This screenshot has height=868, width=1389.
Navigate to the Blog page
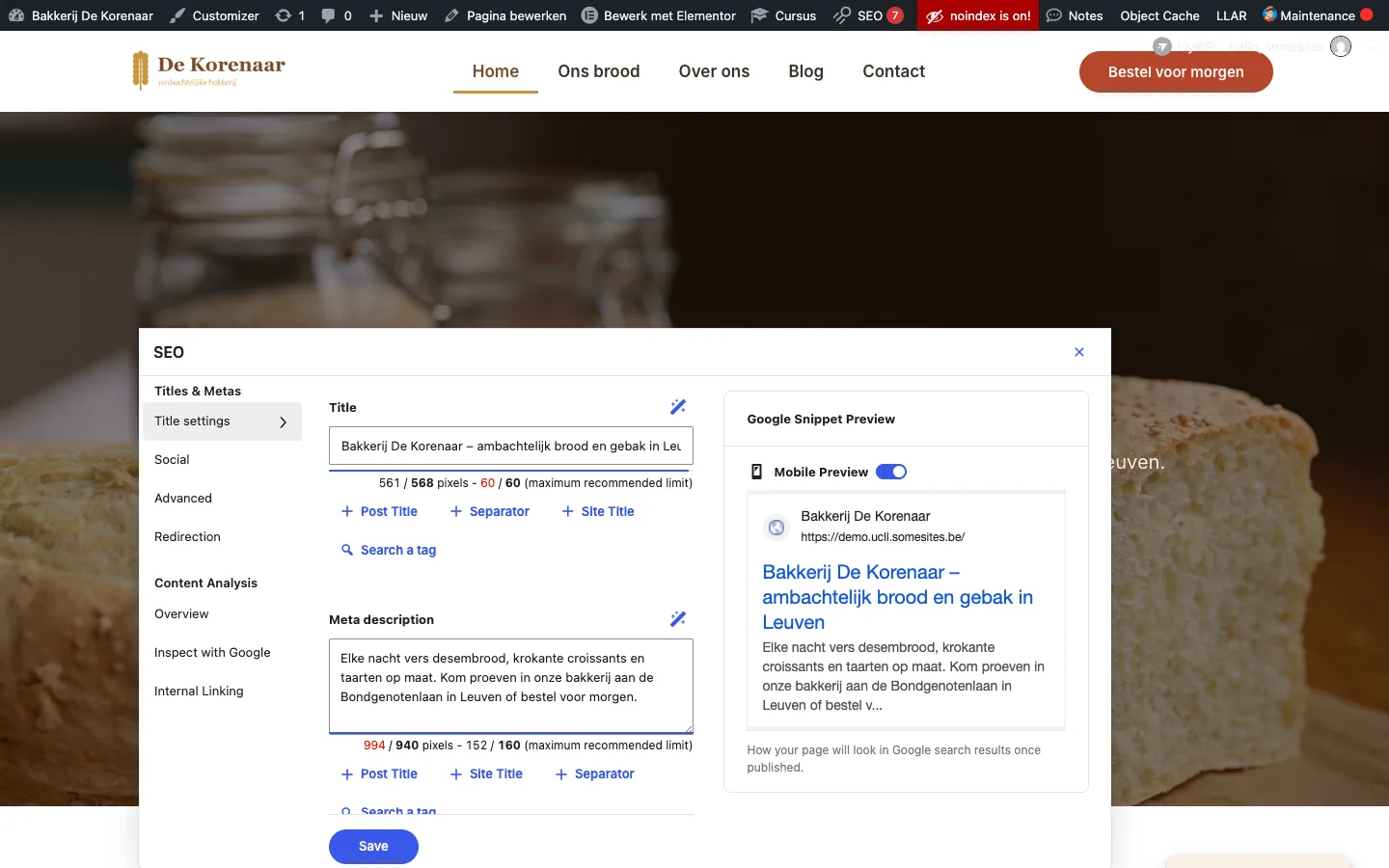click(x=806, y=71)
